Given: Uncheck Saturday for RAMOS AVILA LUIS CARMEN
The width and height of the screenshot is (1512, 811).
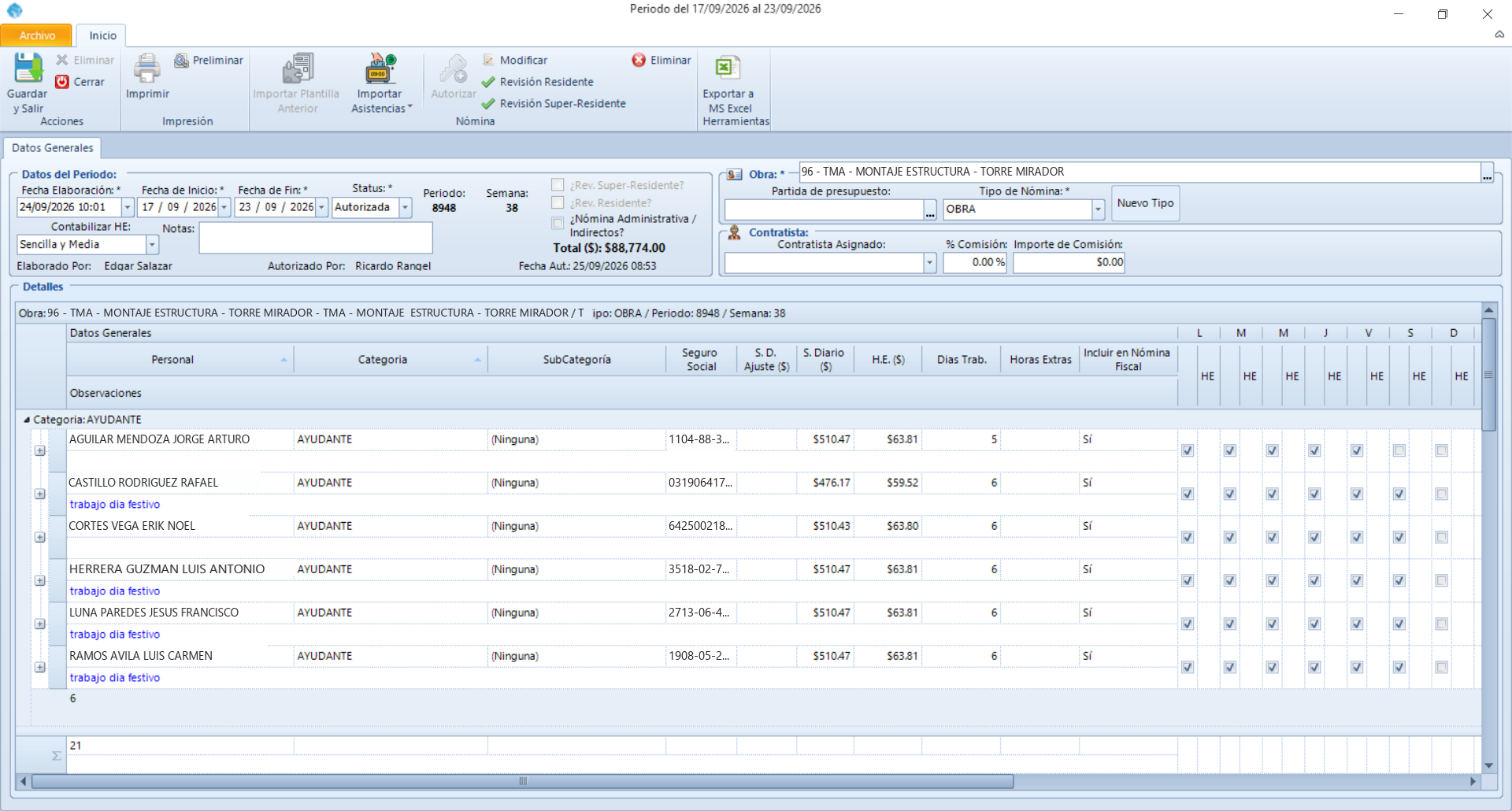Looking at the screenshot, I should pyautogui.click(x=1399, y=668).
